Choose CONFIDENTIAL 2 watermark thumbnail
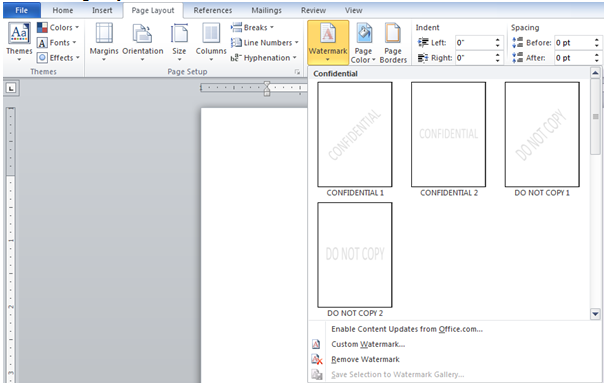 (448, 134)
